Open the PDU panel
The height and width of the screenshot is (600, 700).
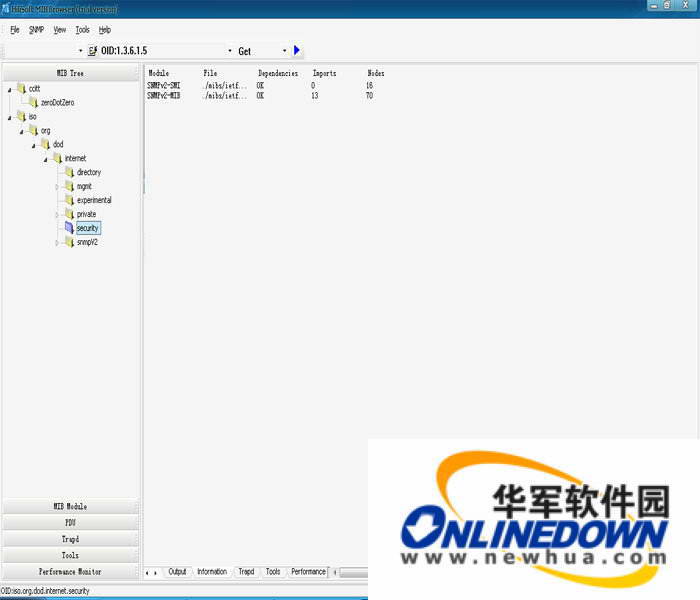pyautogui.click(x=71, y=522)
